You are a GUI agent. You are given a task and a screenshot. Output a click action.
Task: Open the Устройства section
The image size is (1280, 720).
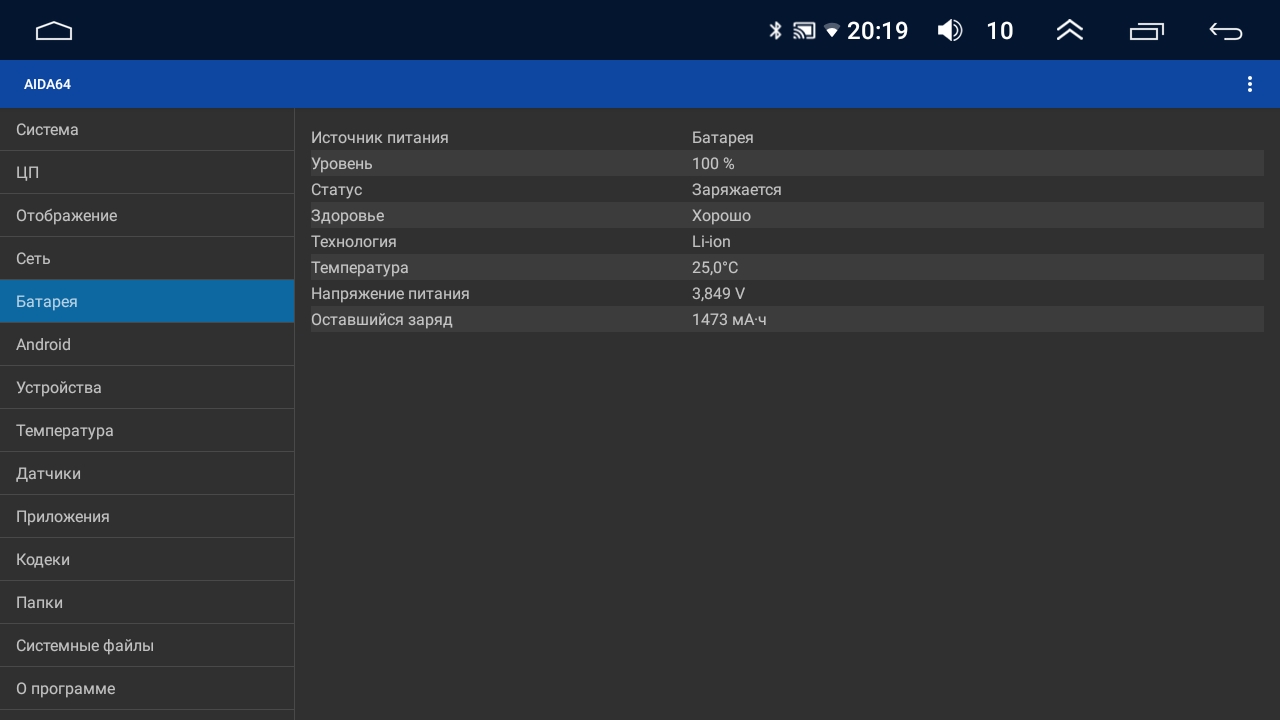pyautogui.click(x=147, y=388)
